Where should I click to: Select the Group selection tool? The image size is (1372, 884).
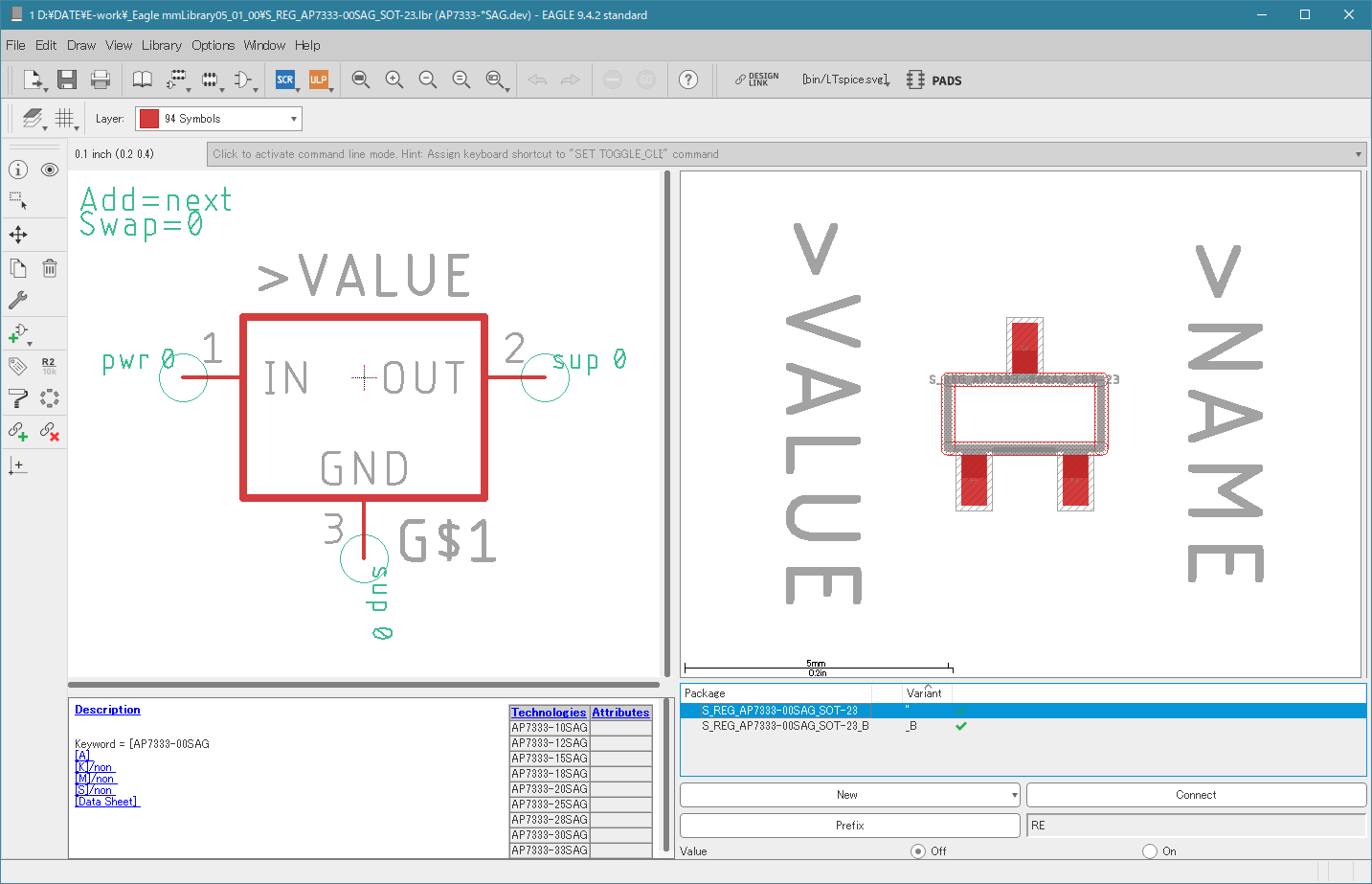(18, 201)
